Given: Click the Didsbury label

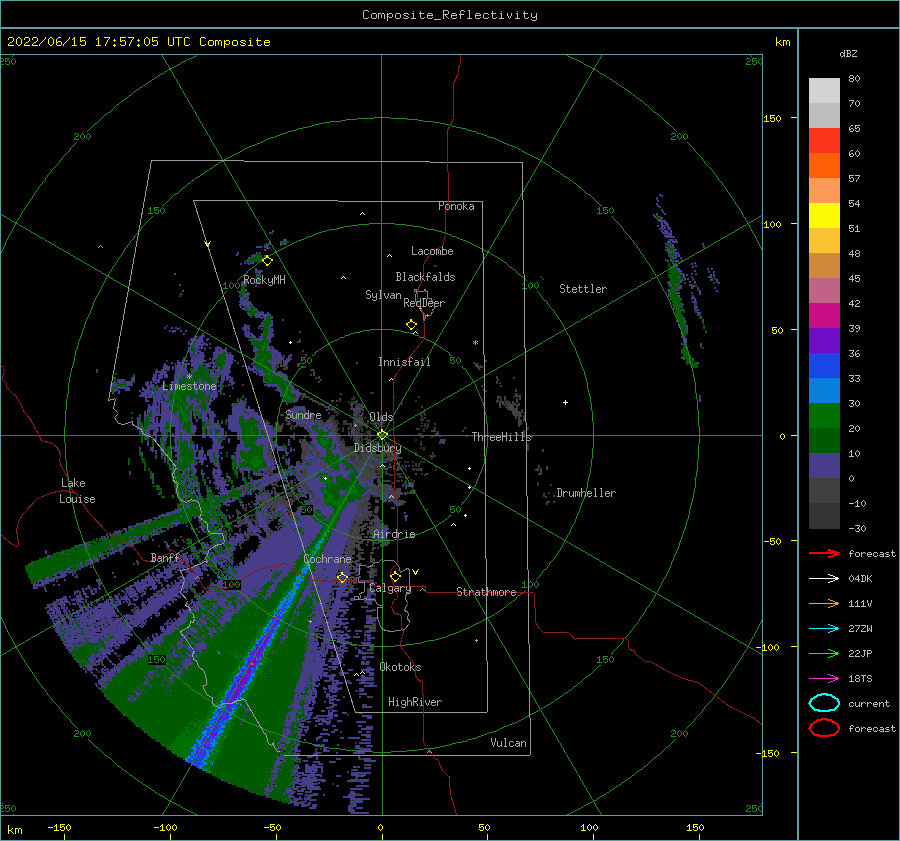Looking at the screenshot, I should (x=377, y=448).
